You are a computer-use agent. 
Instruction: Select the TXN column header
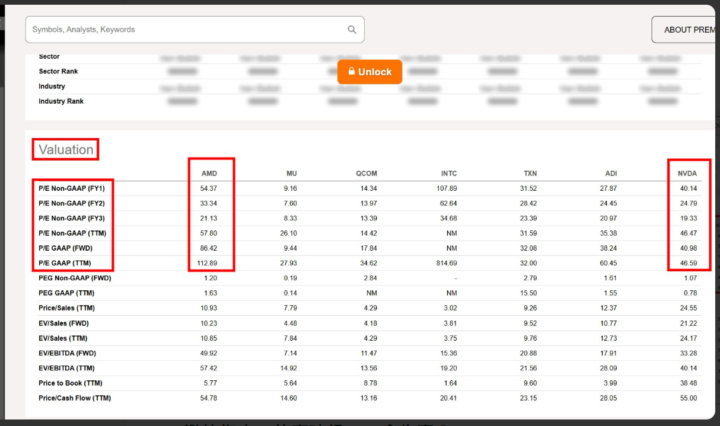tap(530, 173)
